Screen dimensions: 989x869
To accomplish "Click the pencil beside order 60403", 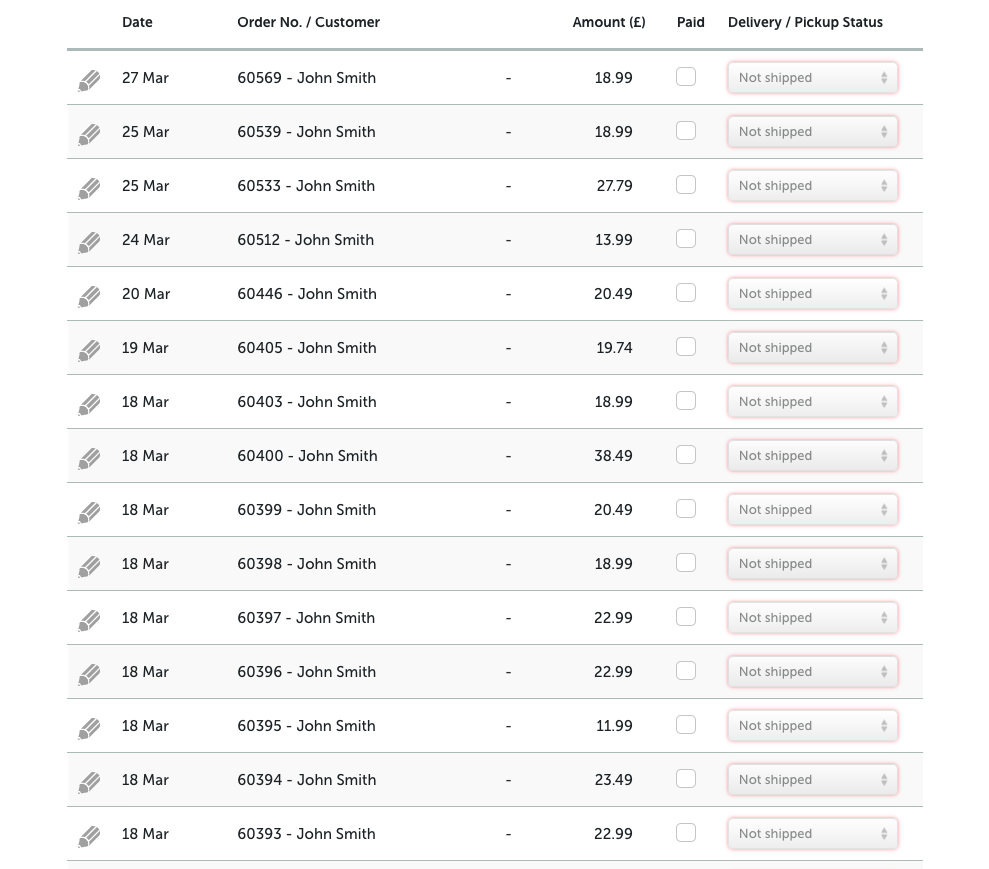I will point(89,405).
